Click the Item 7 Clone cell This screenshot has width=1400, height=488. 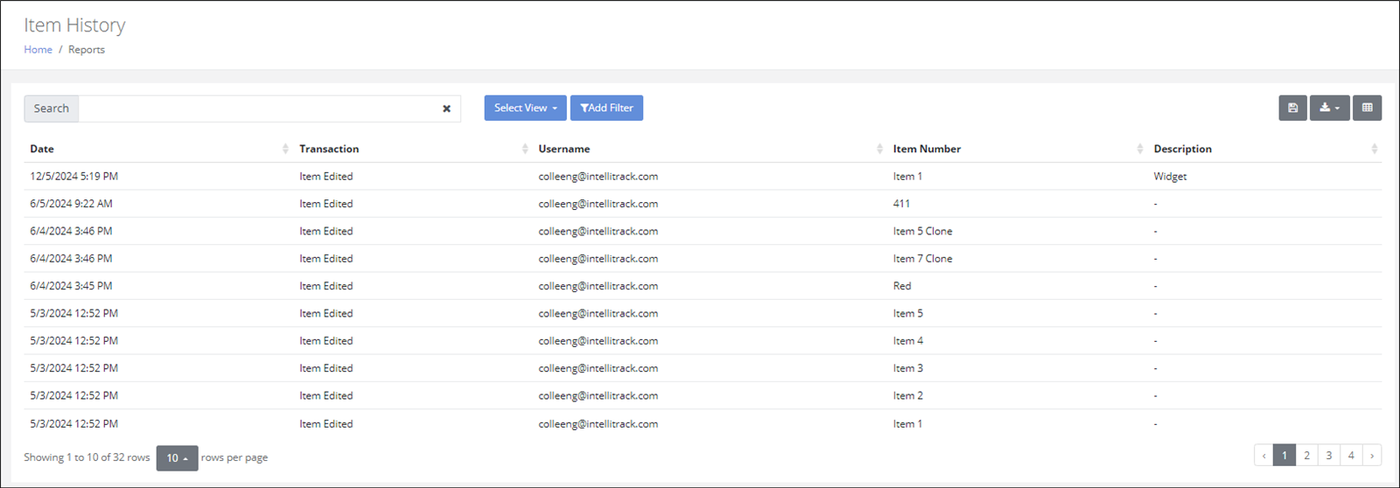923,259
